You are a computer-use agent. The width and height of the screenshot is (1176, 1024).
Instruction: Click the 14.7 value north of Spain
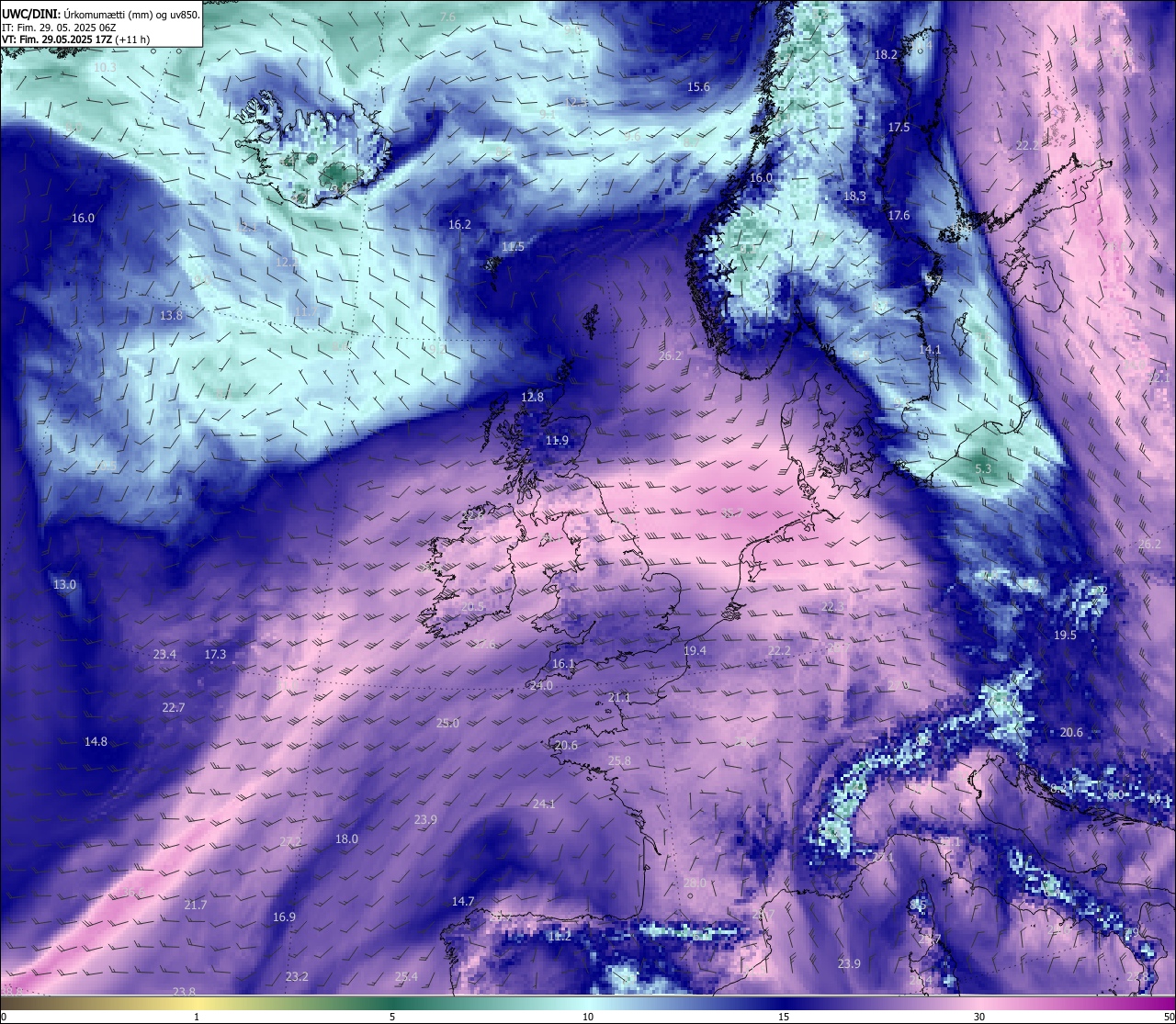coord(463,901)
